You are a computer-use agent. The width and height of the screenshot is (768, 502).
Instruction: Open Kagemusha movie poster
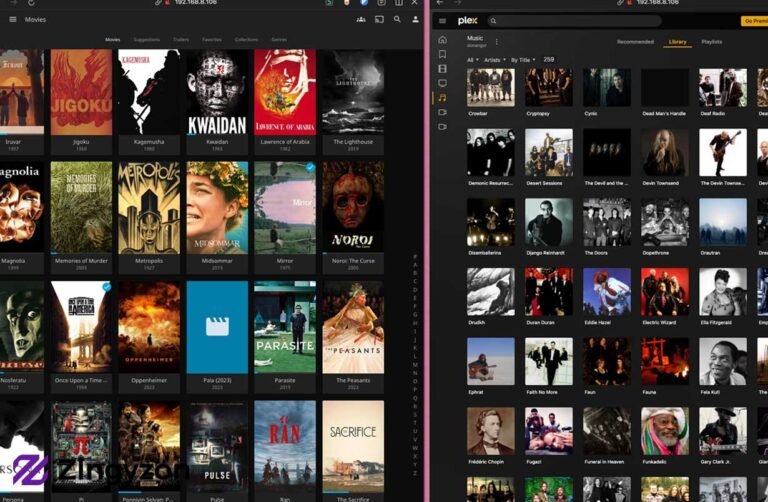tap(149, 92)
